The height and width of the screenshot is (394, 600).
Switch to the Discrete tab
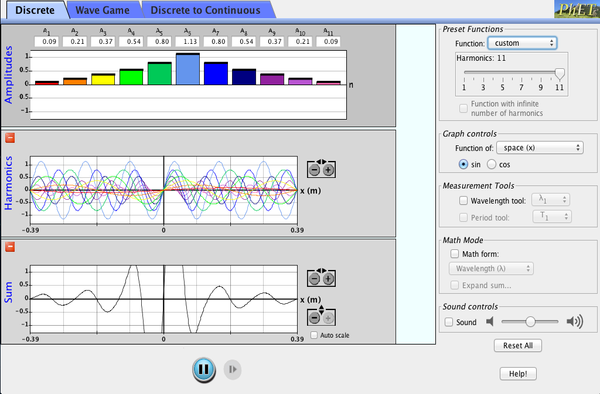(x=35, y=10)
